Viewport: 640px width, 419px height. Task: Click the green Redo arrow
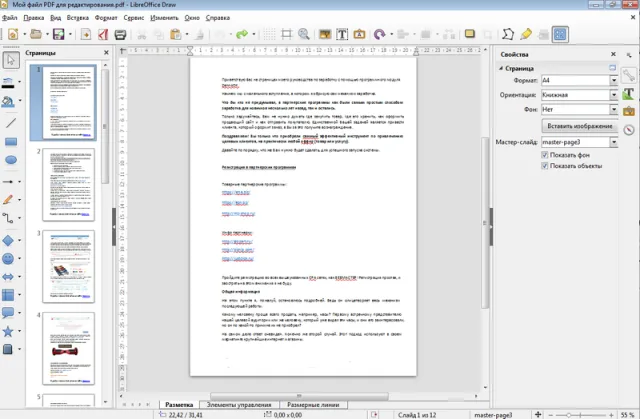pyautogui.click(x=242, y=34)
